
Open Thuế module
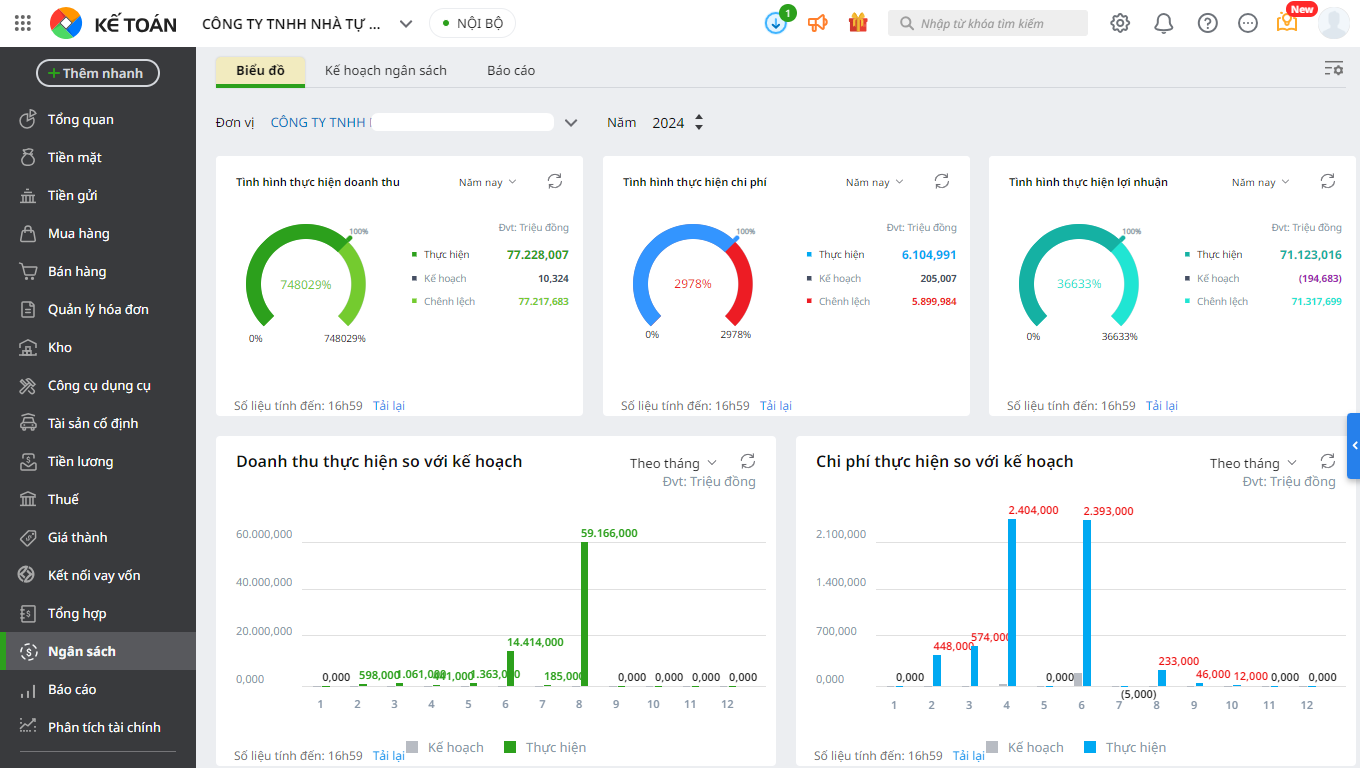(98, 500)
